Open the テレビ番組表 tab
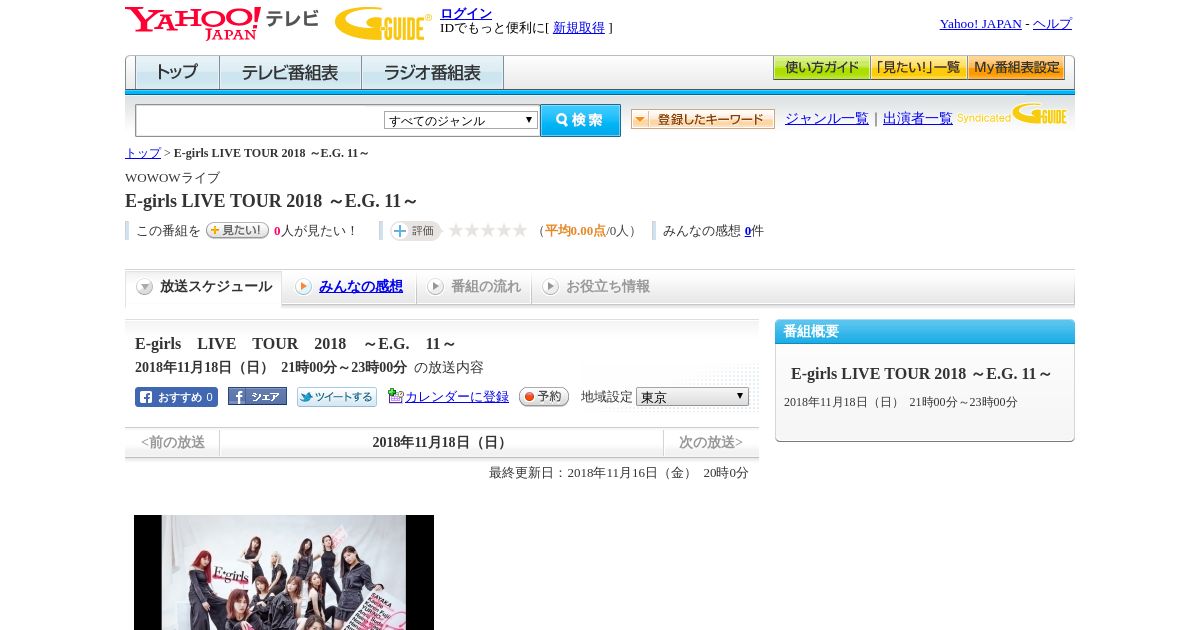 290,73
